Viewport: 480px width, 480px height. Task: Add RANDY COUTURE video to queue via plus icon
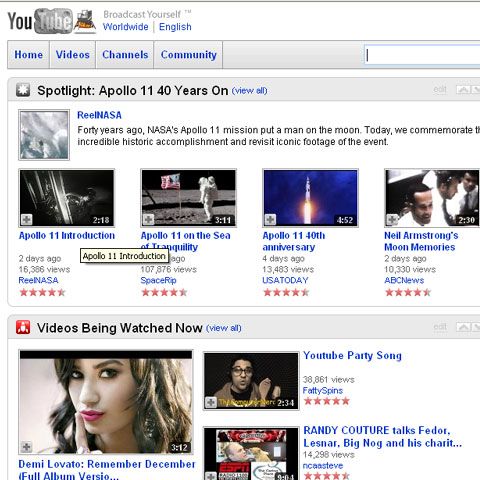point(211,477)
